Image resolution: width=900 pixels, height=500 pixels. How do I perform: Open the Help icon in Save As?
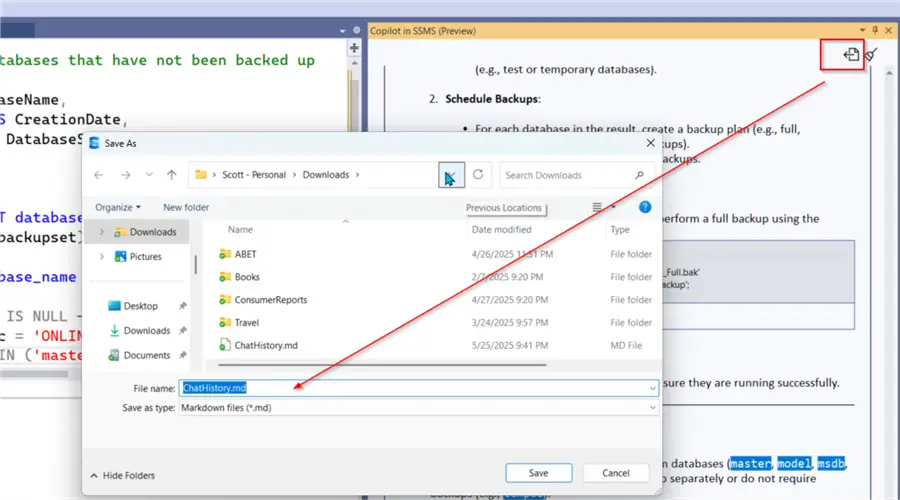(x=645, y=207)
